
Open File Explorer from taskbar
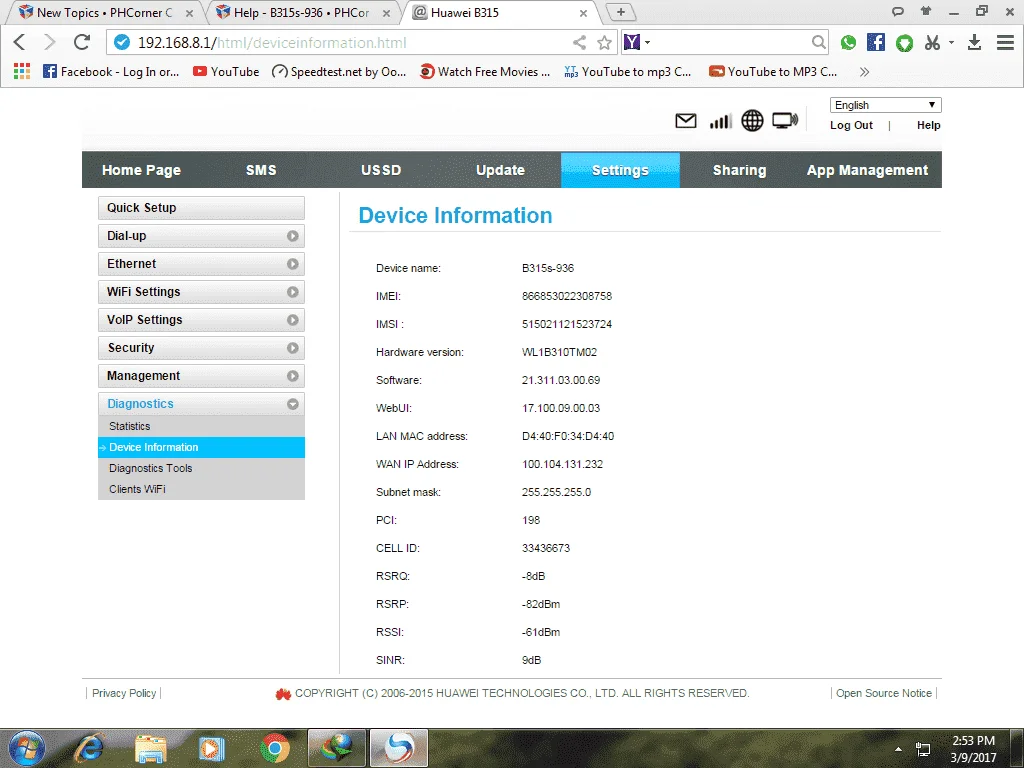click(x=151, y=748)
